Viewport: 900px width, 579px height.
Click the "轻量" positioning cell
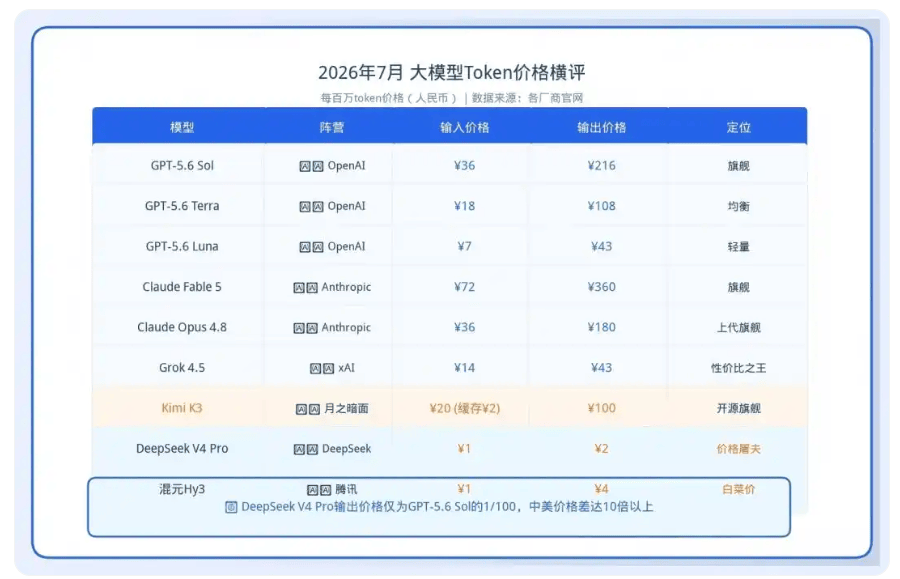click(738, 247)
